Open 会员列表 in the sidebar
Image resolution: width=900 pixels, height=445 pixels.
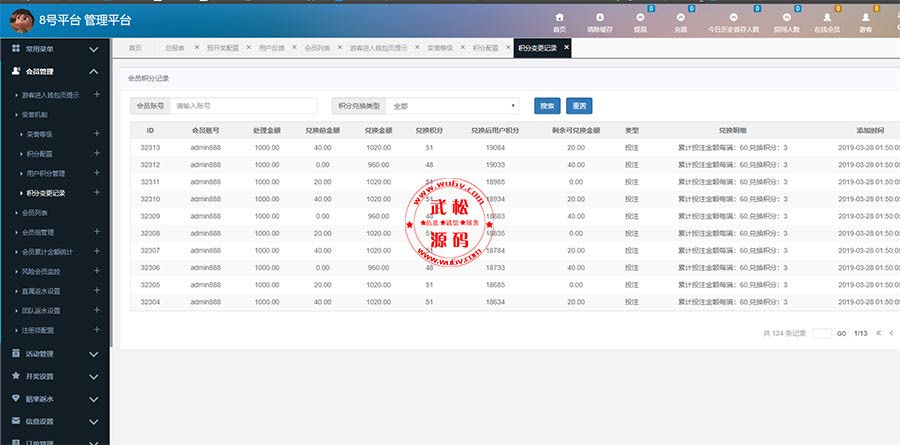(35, 212)
